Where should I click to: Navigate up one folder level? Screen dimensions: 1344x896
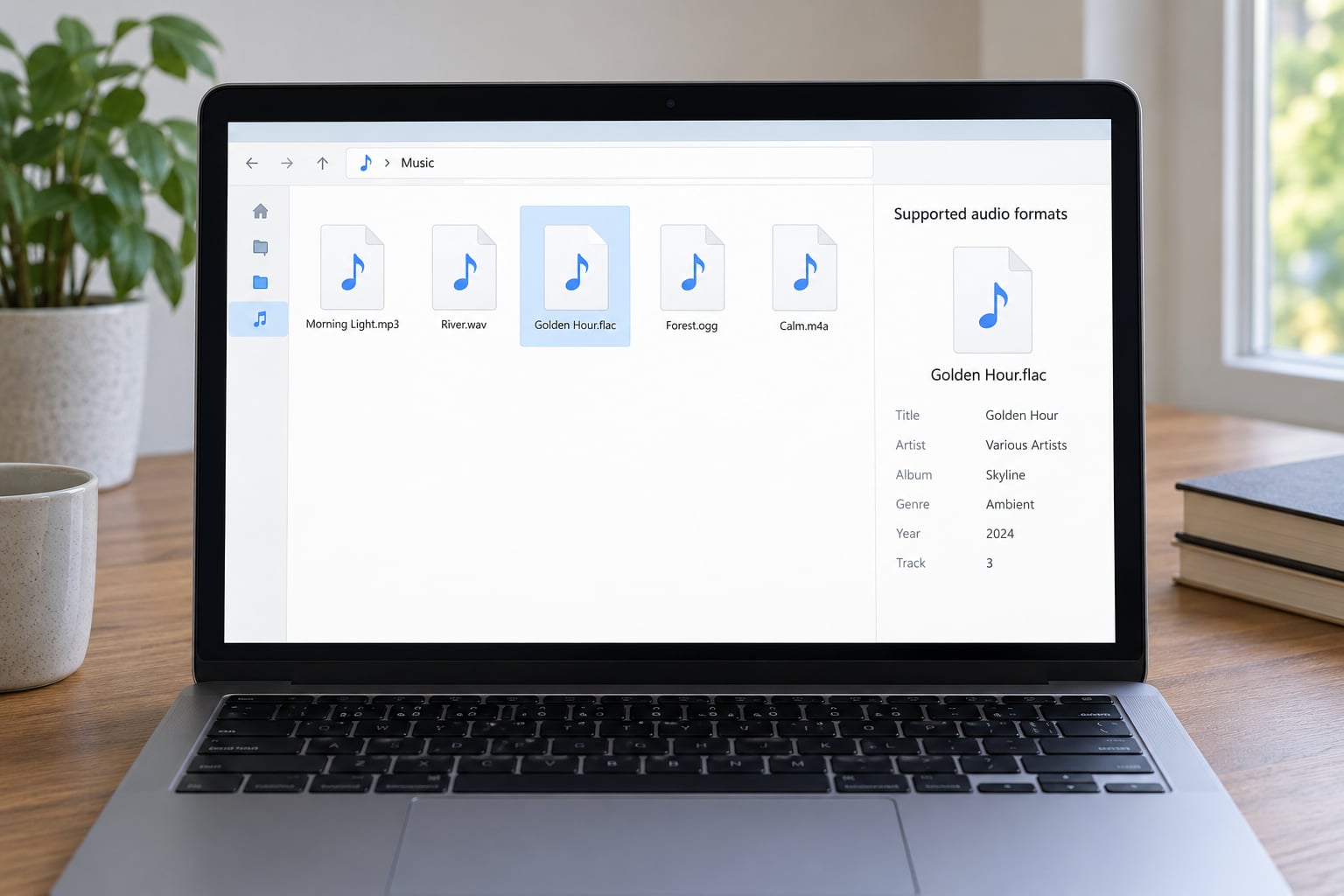(323, 163)
